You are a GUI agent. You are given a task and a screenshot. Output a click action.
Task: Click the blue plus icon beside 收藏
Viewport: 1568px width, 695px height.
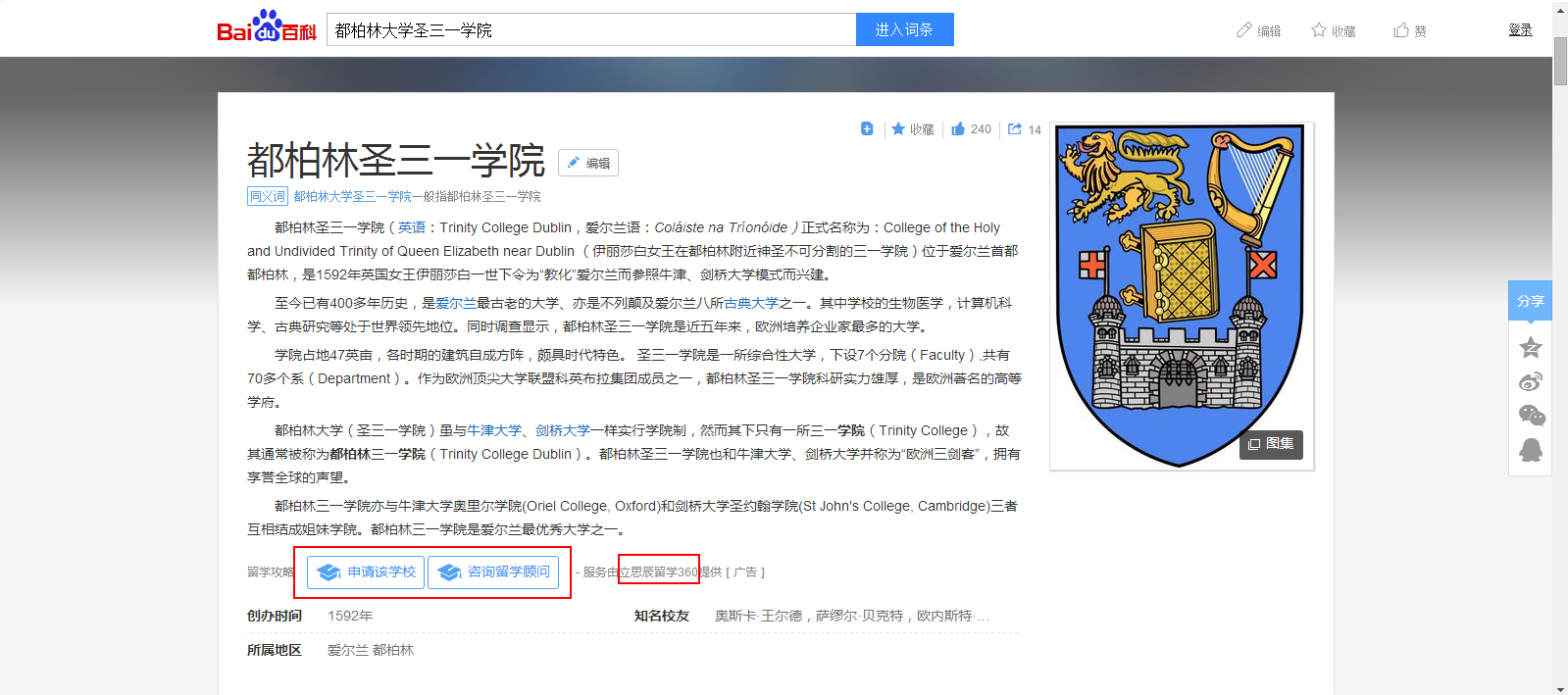click(x=867, y=128)
